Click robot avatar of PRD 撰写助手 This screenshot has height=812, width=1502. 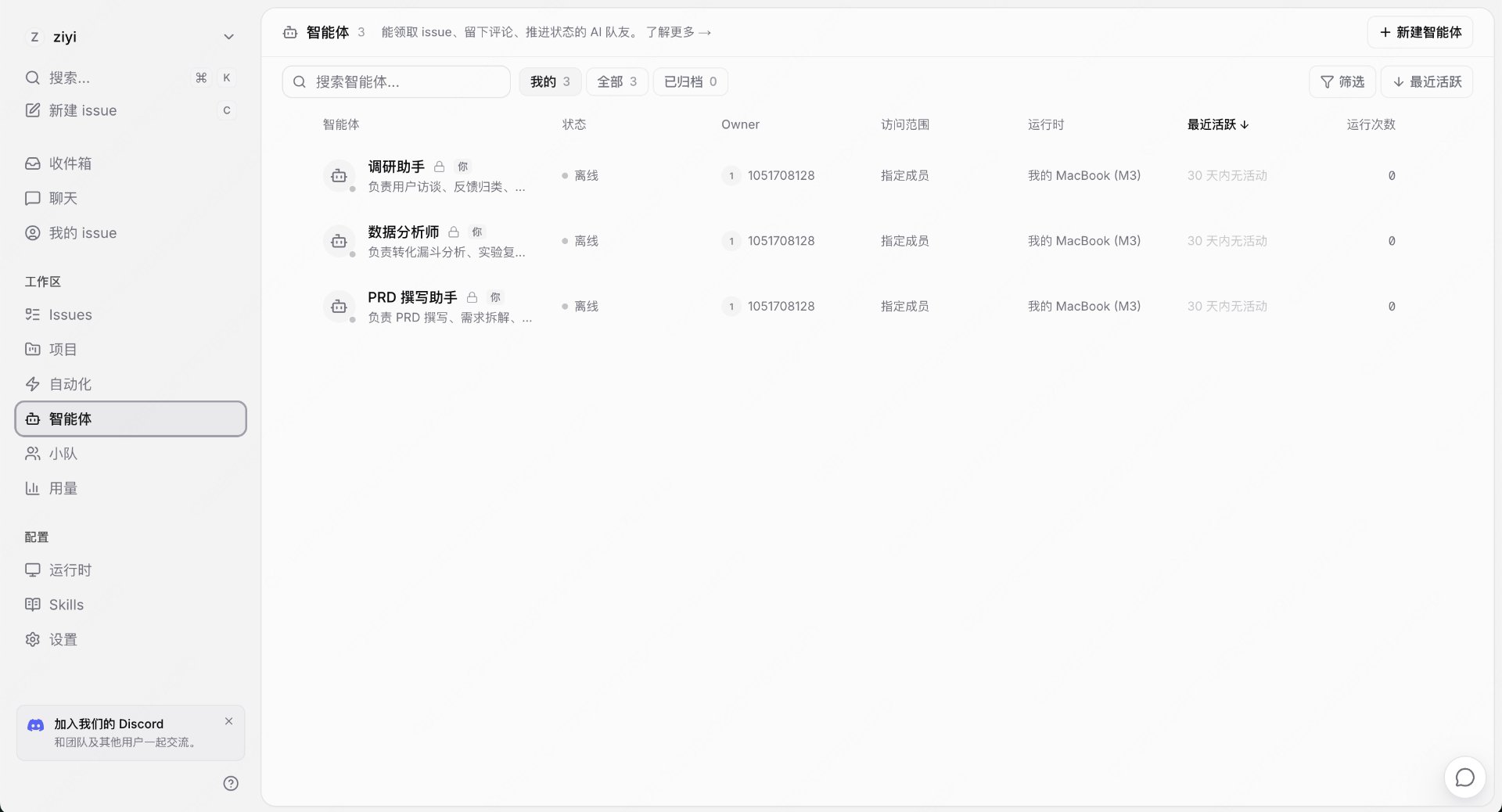(339, 306)
